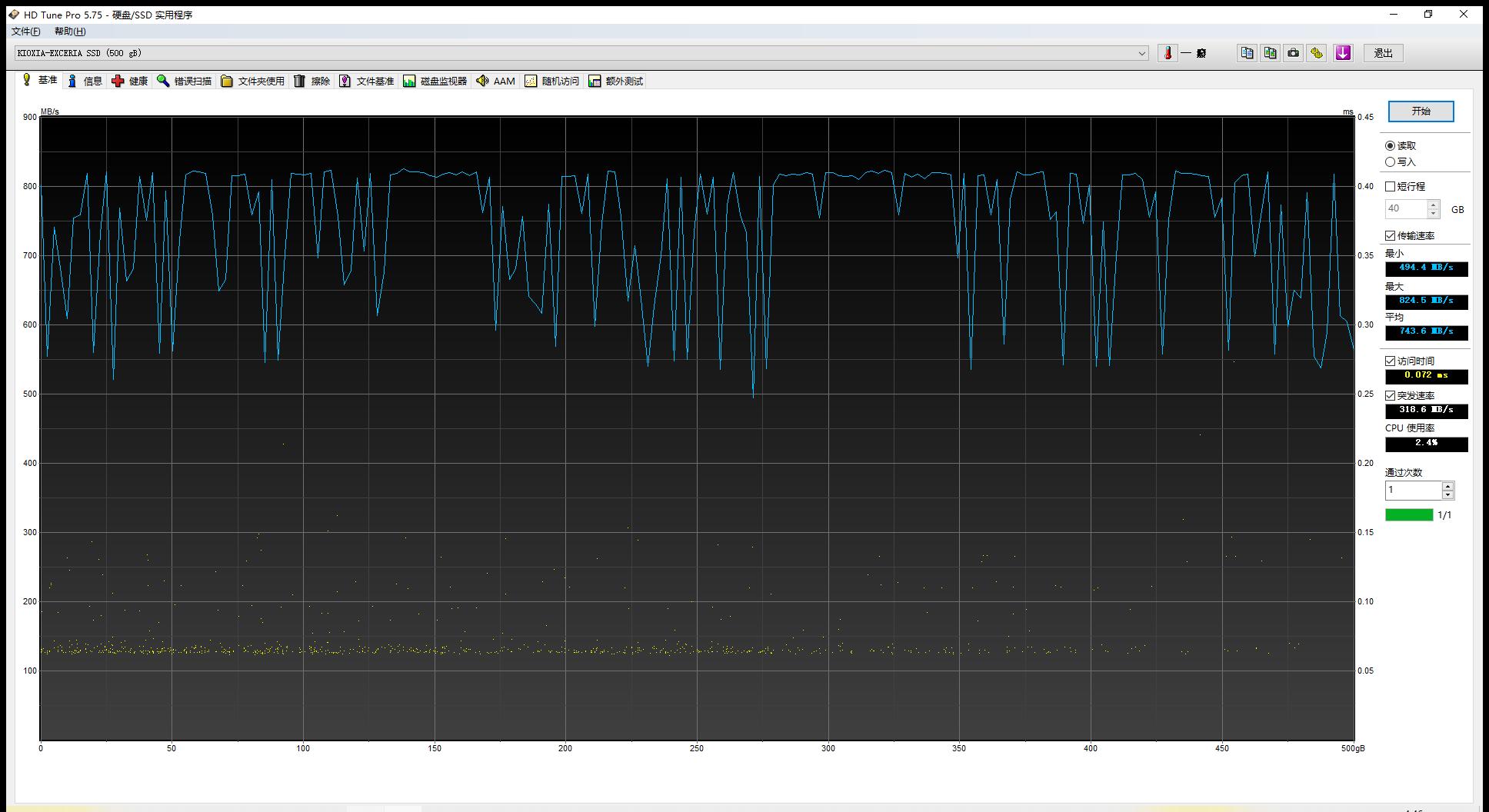Click the 开始 (Start) button
The image size is (1489, 812).
pos(1421,111)
